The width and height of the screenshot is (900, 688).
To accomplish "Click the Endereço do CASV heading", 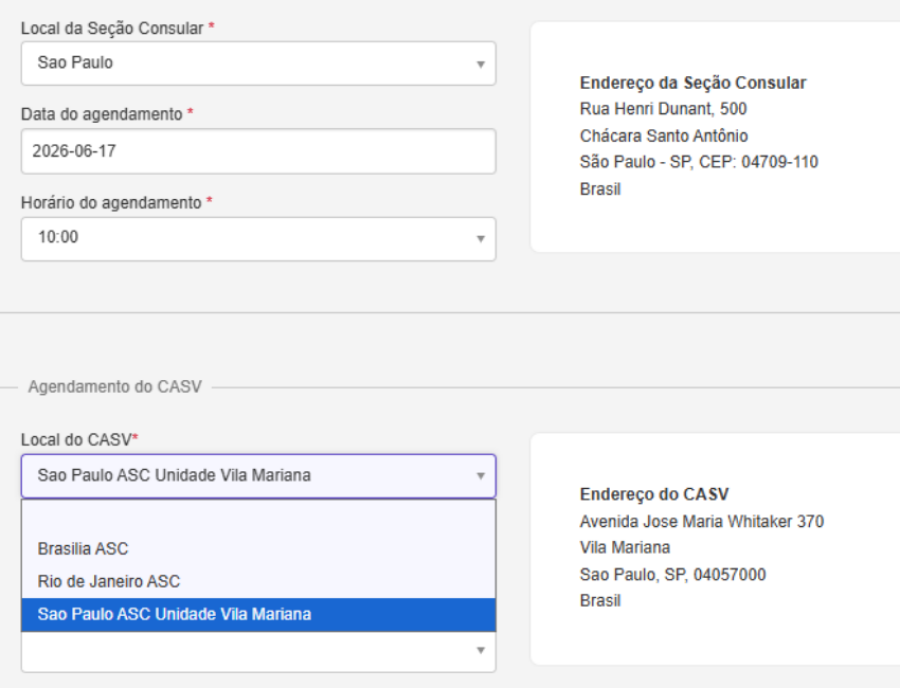I will [x=654, y=494].
